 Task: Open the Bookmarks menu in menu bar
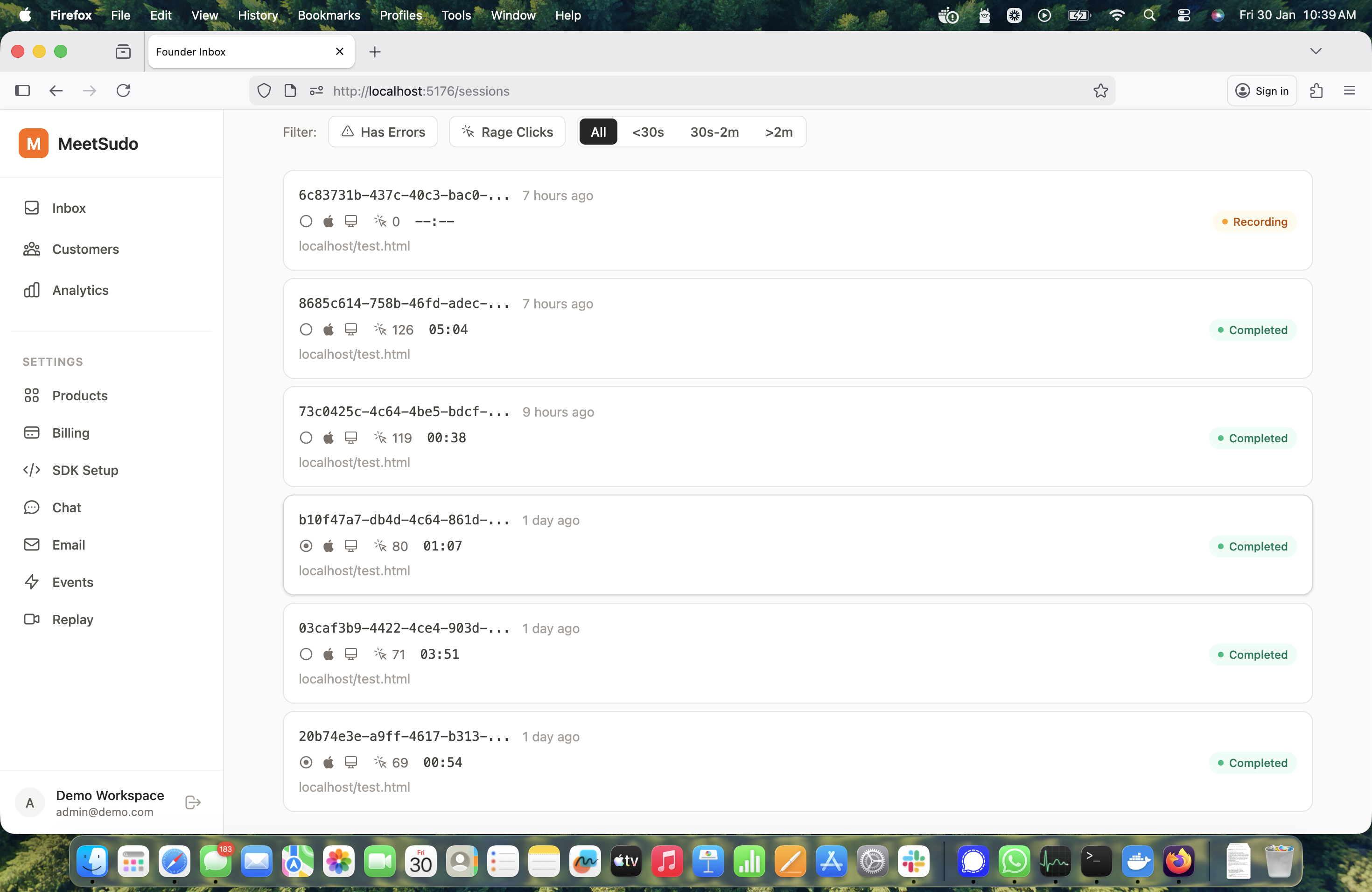(x=329, y=15)
